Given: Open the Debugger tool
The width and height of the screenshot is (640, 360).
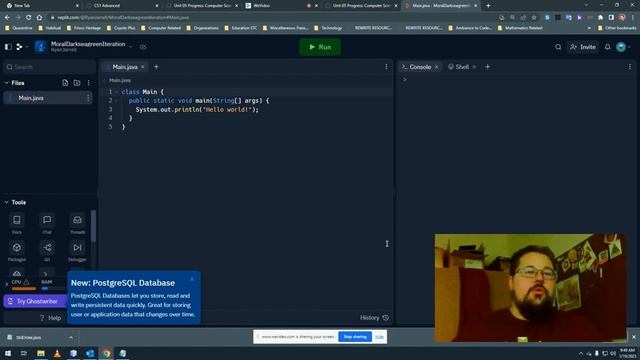Looking at the screenshot, I should click(77, 251).
